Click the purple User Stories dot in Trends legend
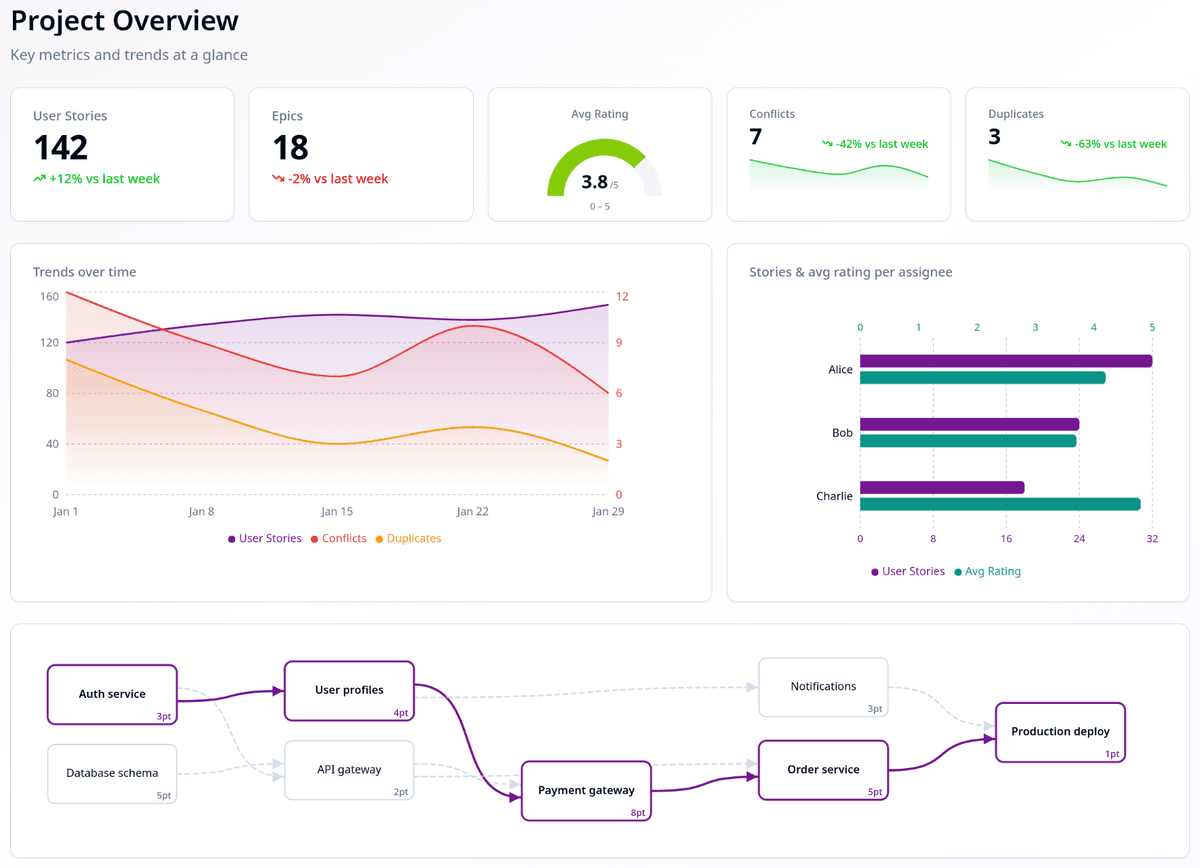1200x868 pixels. pos(232,539)
